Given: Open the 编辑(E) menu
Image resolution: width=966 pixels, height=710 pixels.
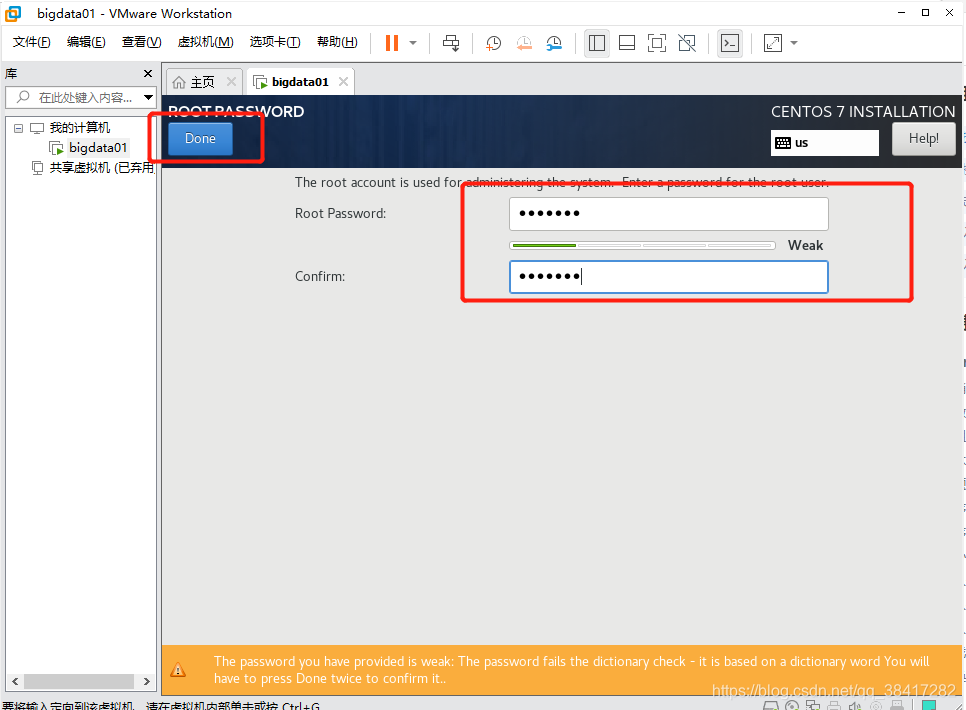Looking at the screenshot, I should point(86,42).
